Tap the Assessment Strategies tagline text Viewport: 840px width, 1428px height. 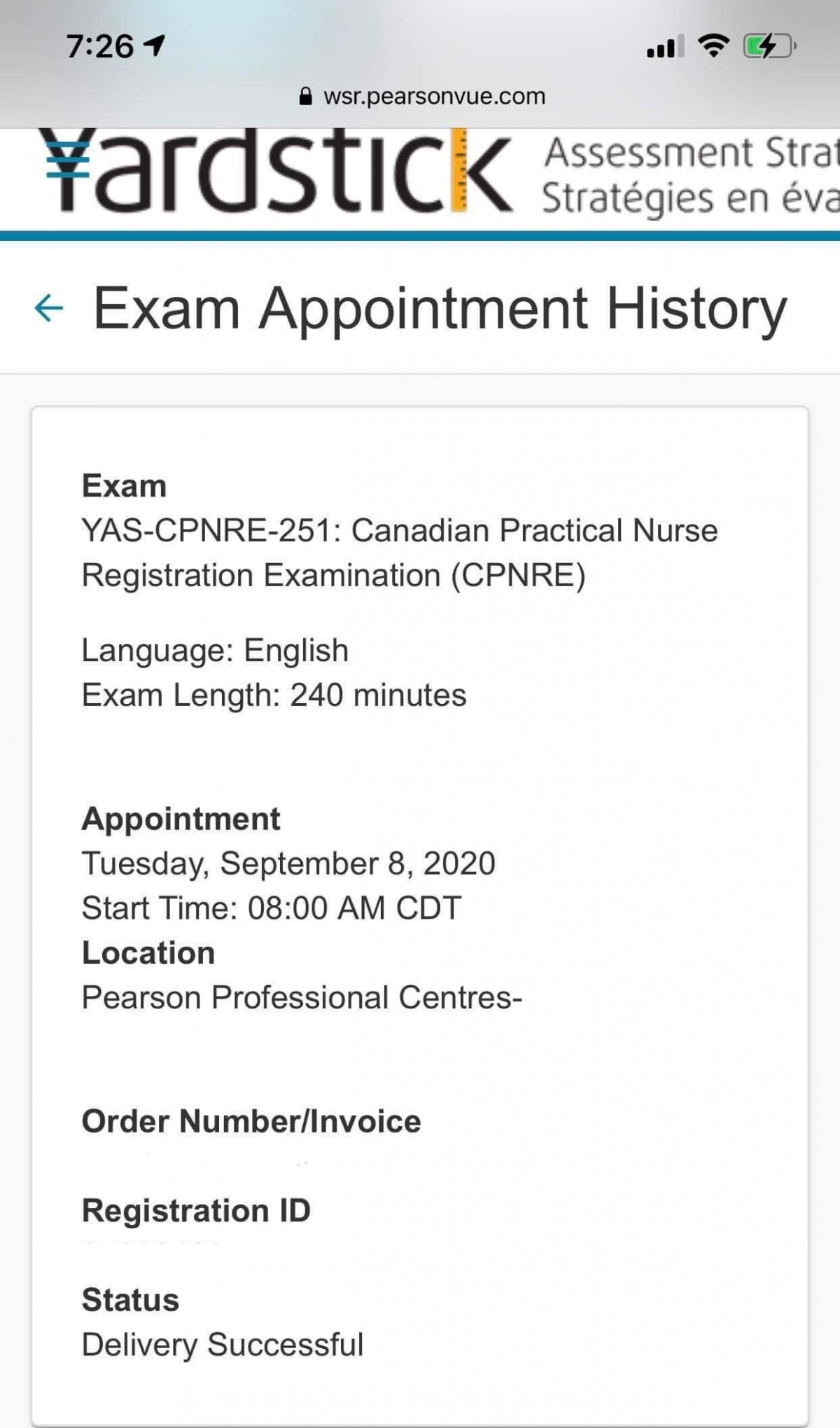click(x=691, y=175)
